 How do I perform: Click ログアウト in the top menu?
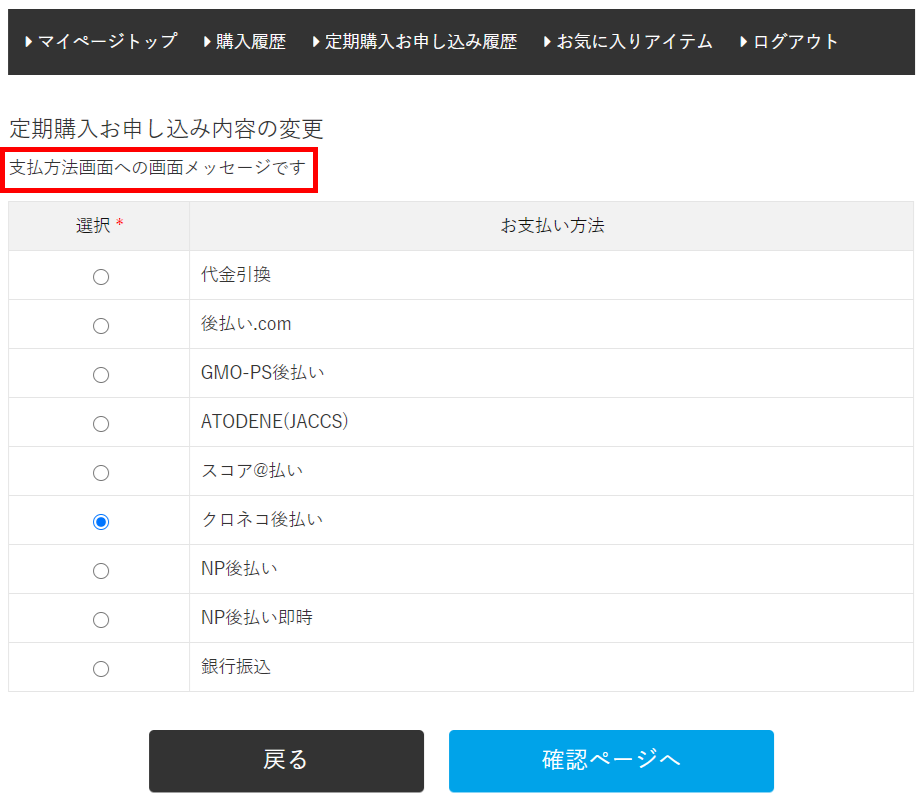790,42
